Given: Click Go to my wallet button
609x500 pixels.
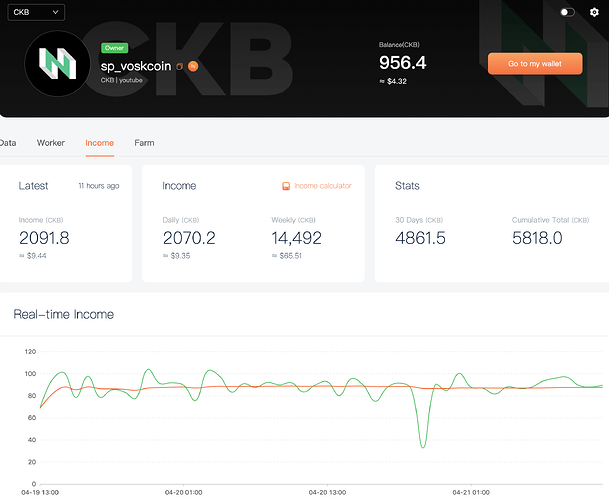Looking at the screenshot, I should pos(535,64).
